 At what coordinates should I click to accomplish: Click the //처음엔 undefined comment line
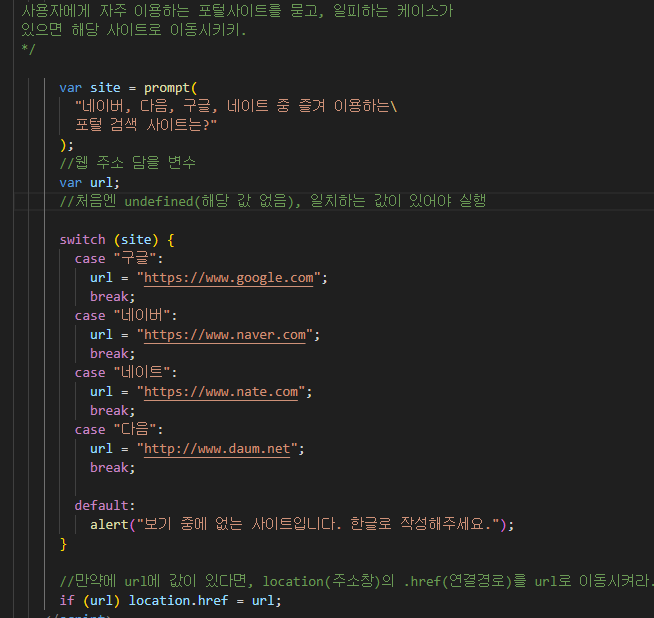(273, 201)
